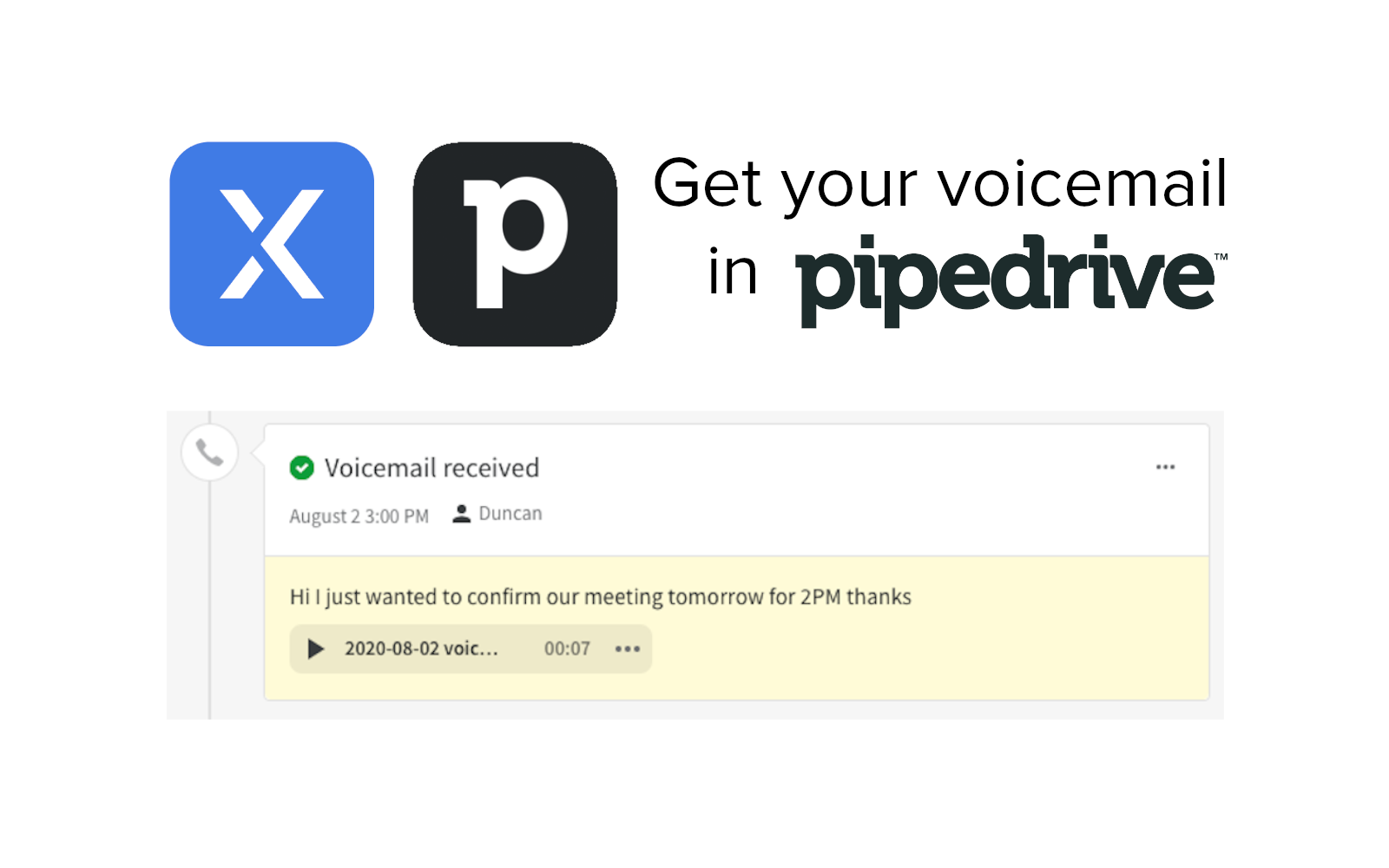The width and height of the screenshot is (1389, 868).
Task: Click the August 2 3:00 PM timestamp
Action: [359, 516]
